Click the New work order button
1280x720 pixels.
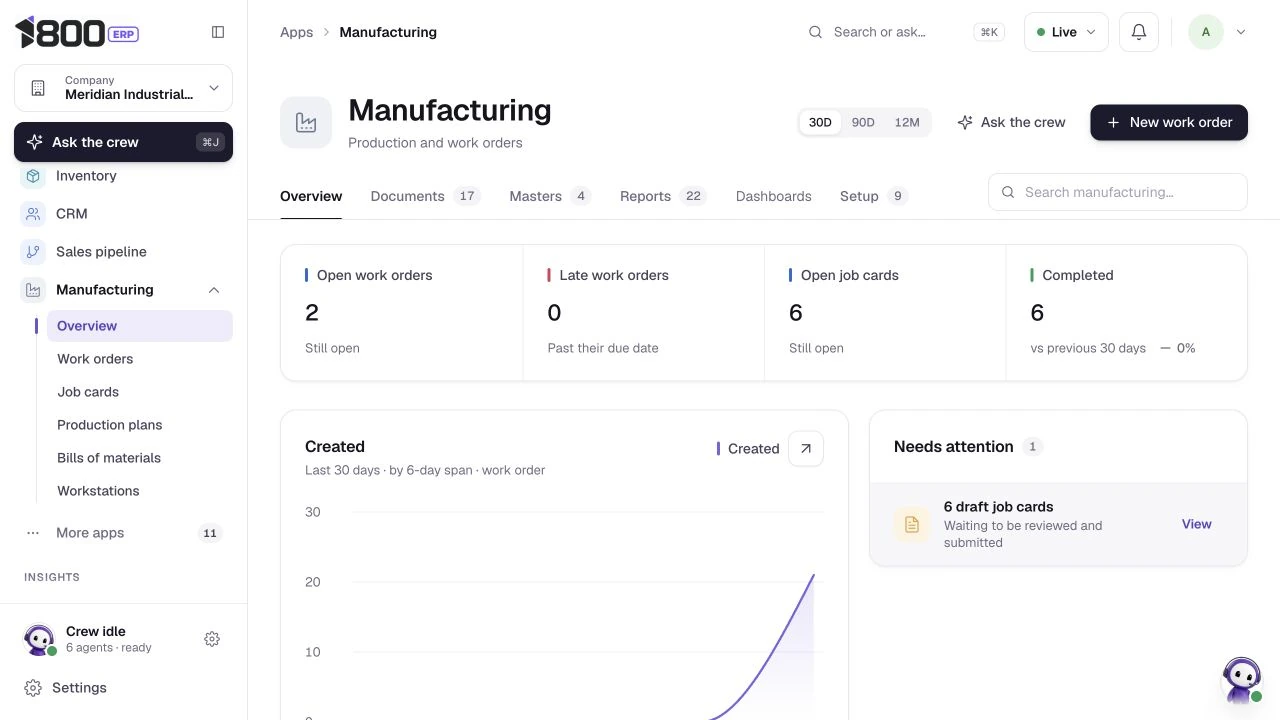tap(1169, 122)
